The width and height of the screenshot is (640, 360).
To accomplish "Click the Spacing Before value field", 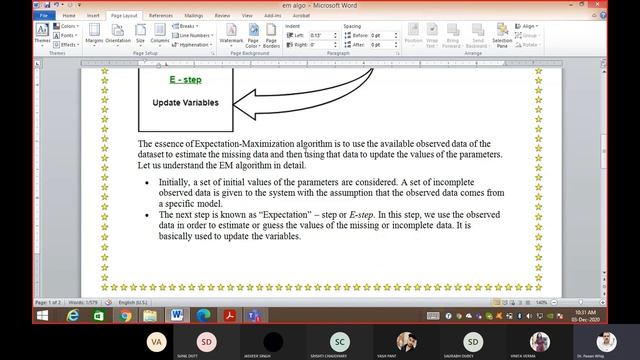I will coord(382,36).
